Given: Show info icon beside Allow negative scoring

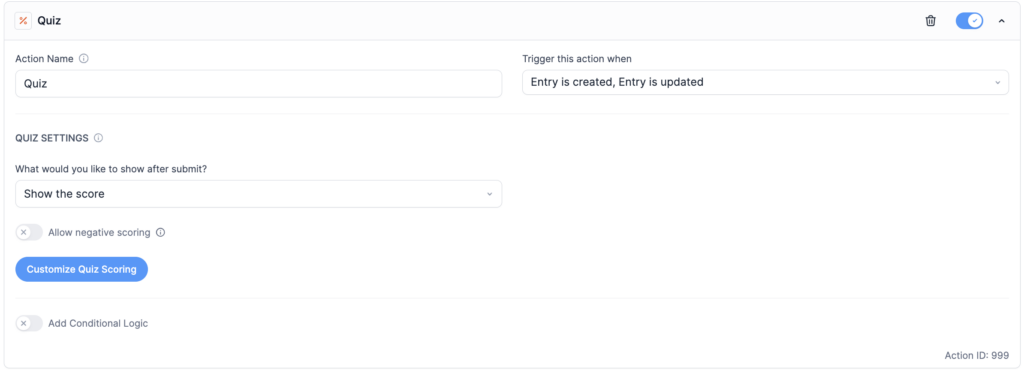Looking at the screenshot, I should pyautogui.click(x=161, y=232).
